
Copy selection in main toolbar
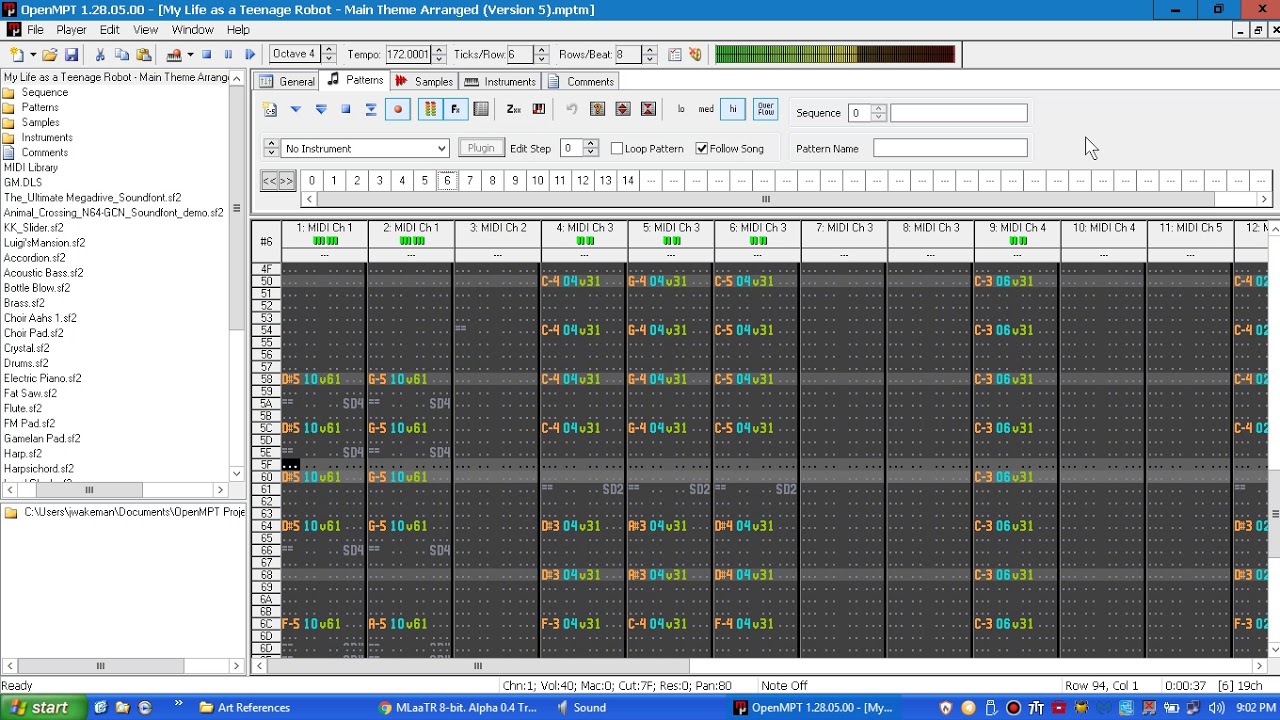pyautogui.click(x=122, y=55)
